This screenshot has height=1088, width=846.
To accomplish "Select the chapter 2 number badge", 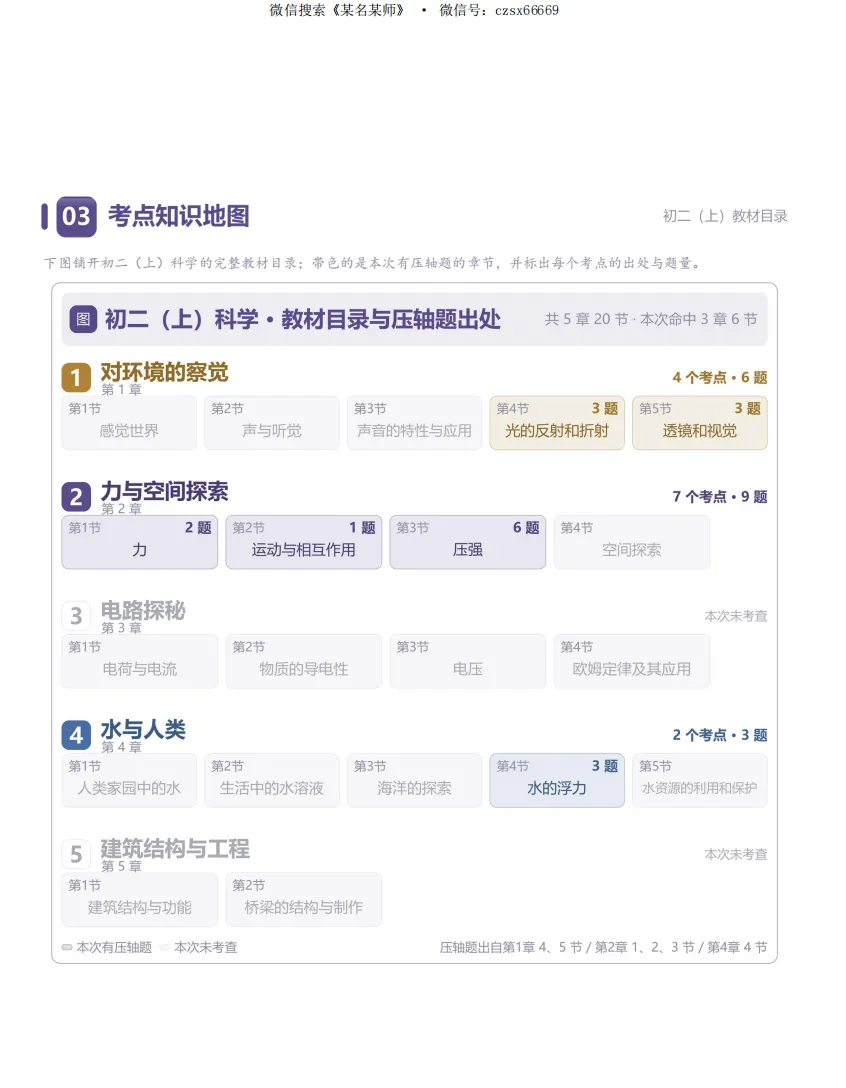I will [x=76, y=497].
